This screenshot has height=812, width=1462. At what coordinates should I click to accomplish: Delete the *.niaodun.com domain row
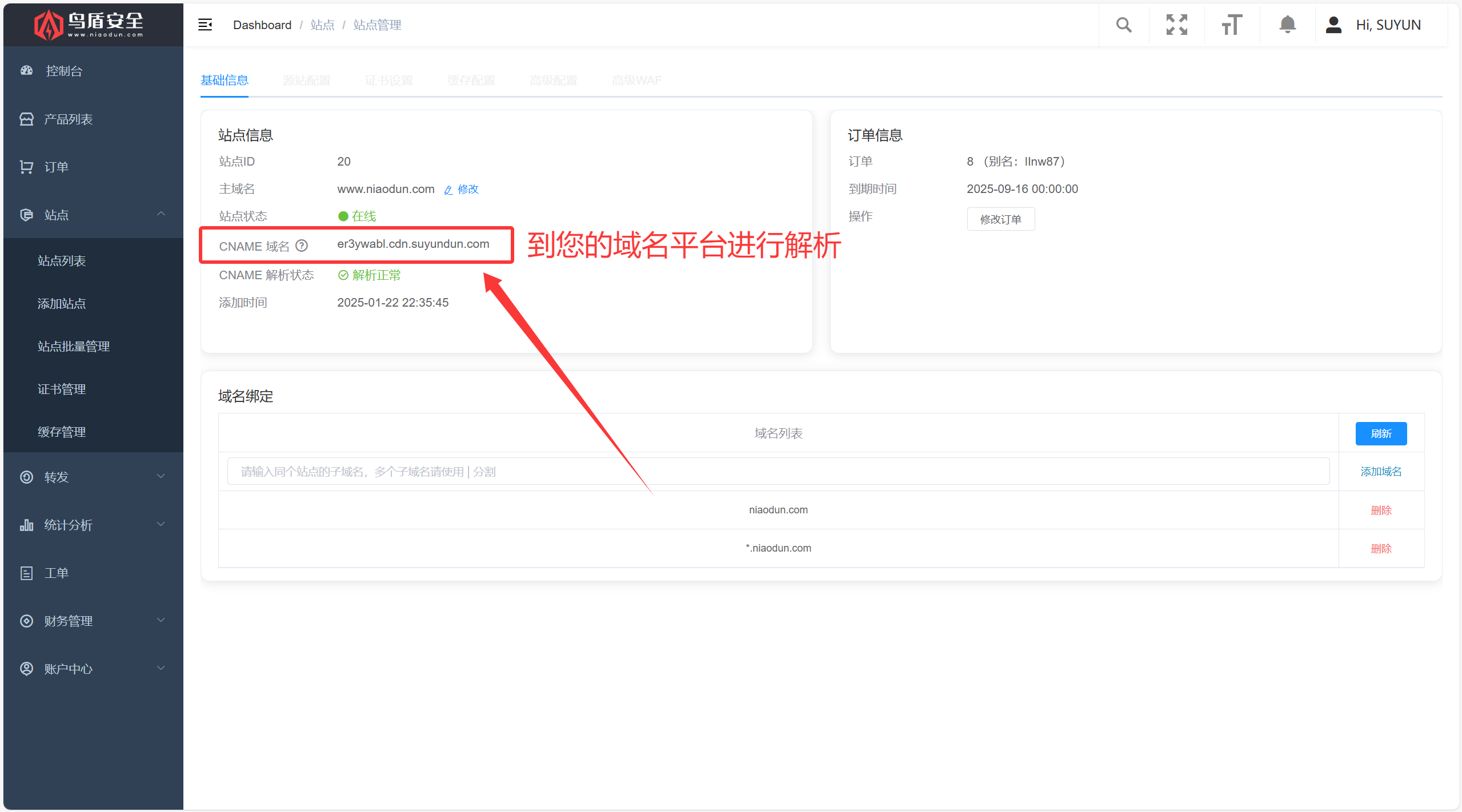1381,548
